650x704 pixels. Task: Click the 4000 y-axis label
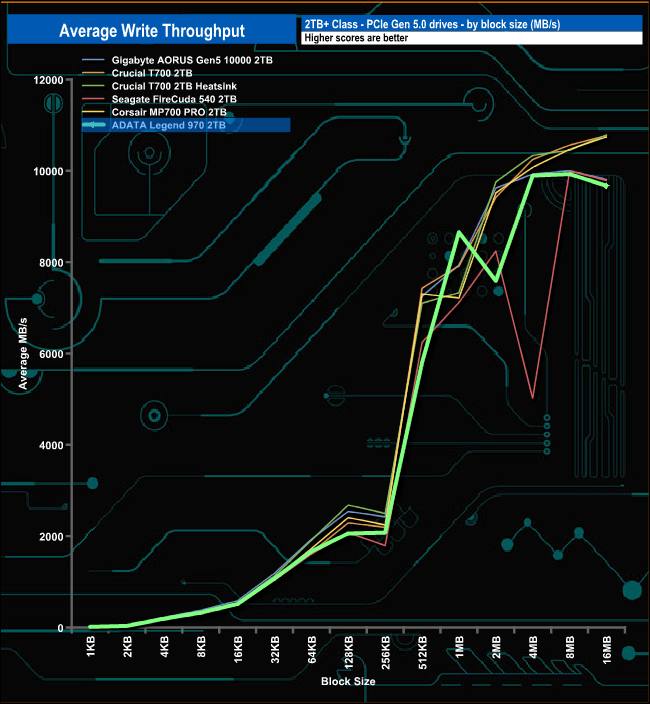51,445
